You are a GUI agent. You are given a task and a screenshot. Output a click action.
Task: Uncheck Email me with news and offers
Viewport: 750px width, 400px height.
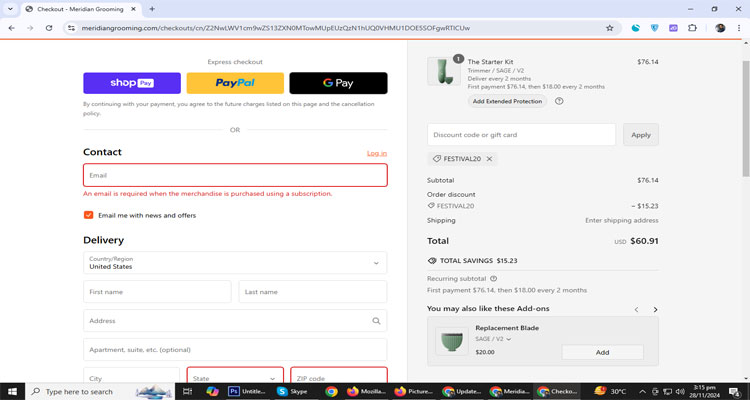point(88,215)
